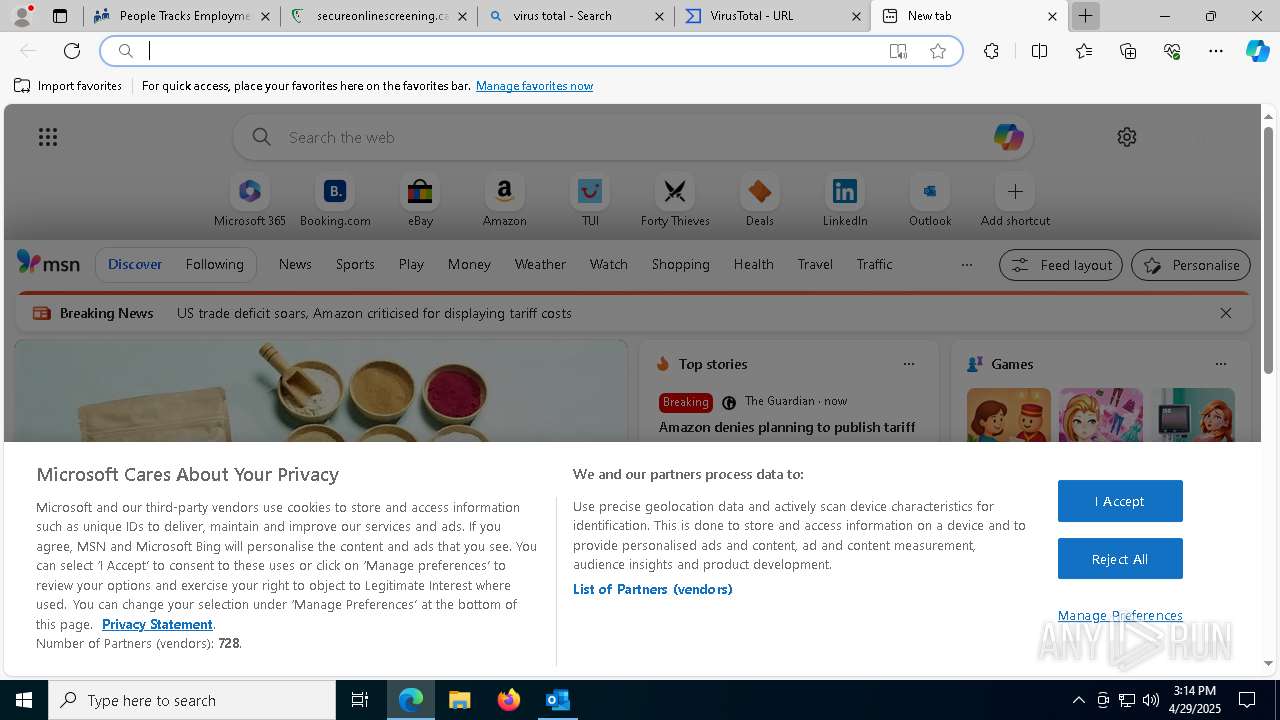Open LinkedIn shortcut

pyautogui.click(x=845, y=201)
